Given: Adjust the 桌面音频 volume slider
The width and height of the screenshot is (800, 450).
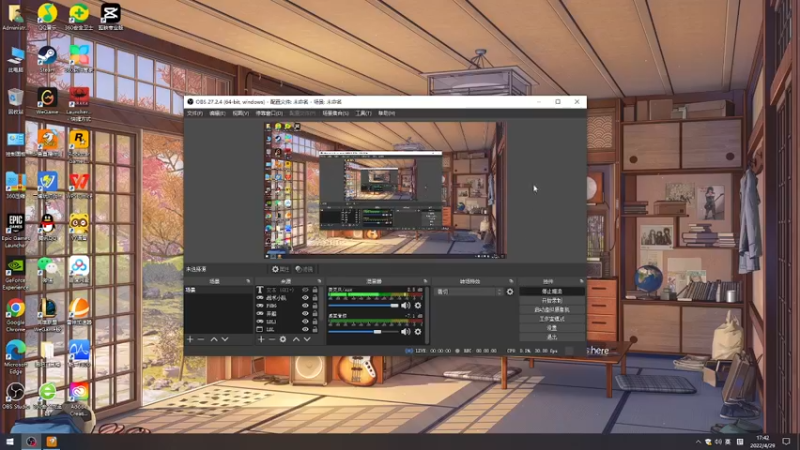Looking at the screenshot, I should pyautogui.click(x=363, y=332).
